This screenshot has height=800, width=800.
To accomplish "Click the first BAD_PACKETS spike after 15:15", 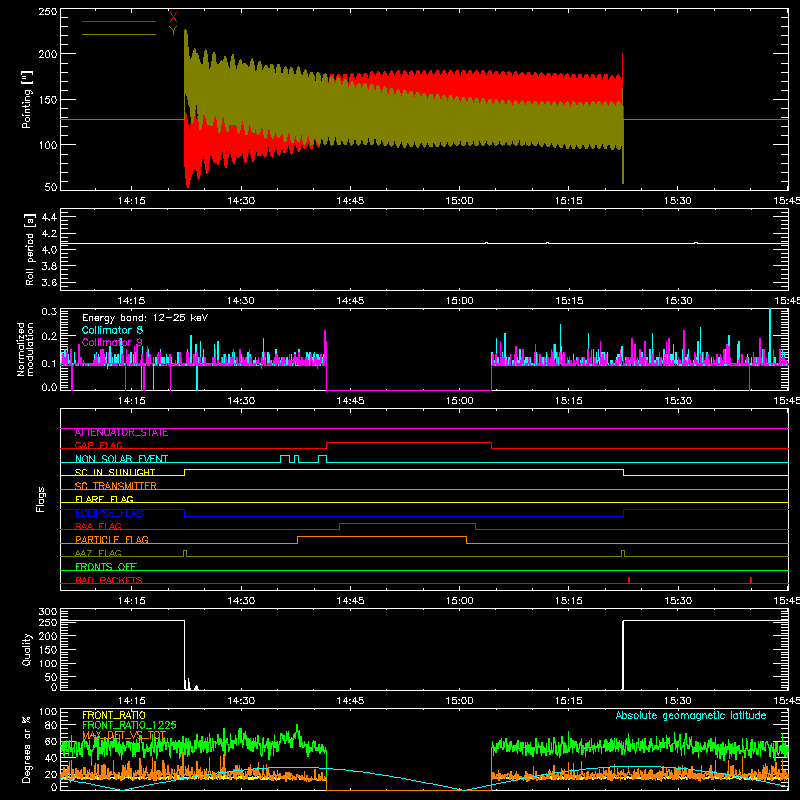I will click(629, 580).
